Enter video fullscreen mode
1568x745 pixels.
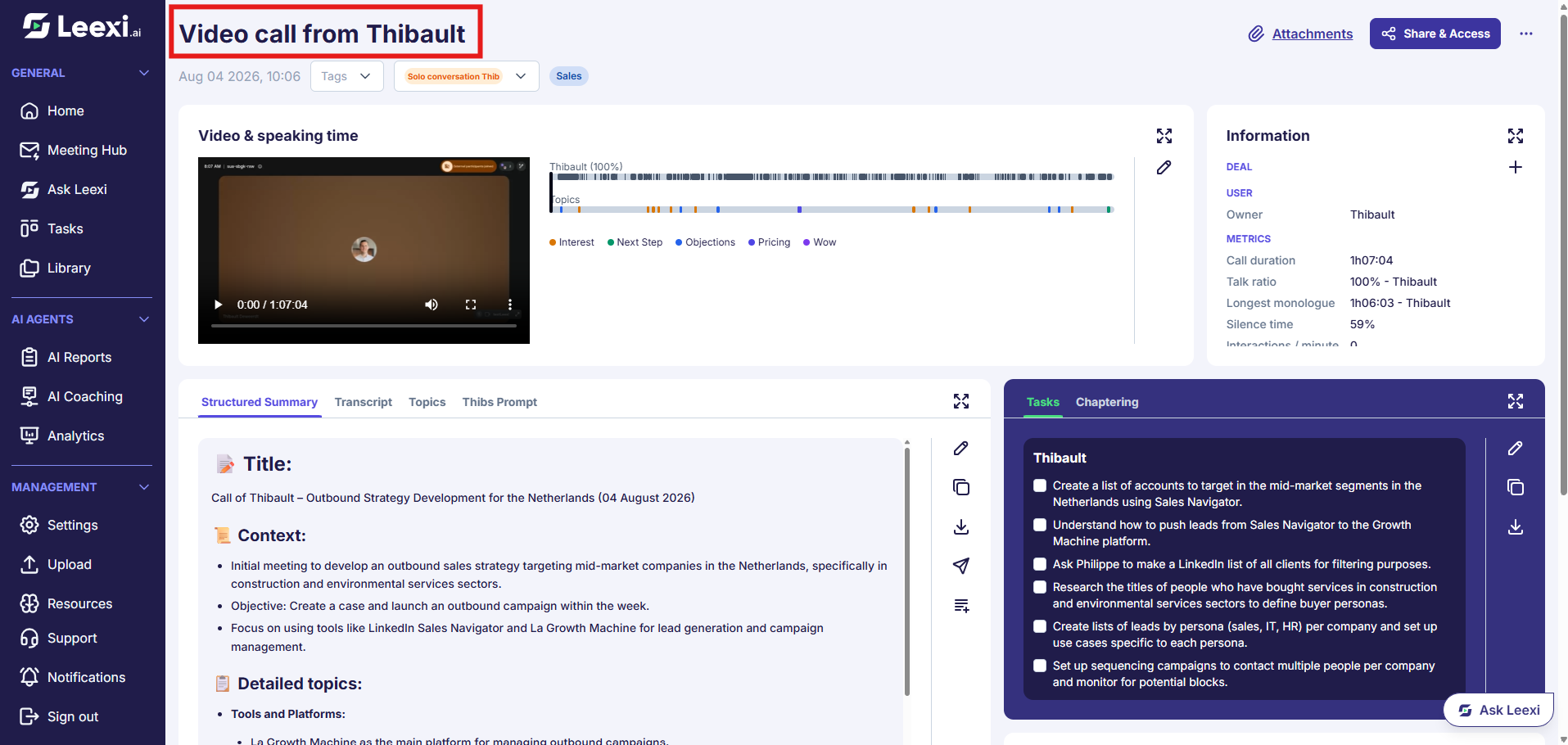pyautogui.click(x=471, y=305)
